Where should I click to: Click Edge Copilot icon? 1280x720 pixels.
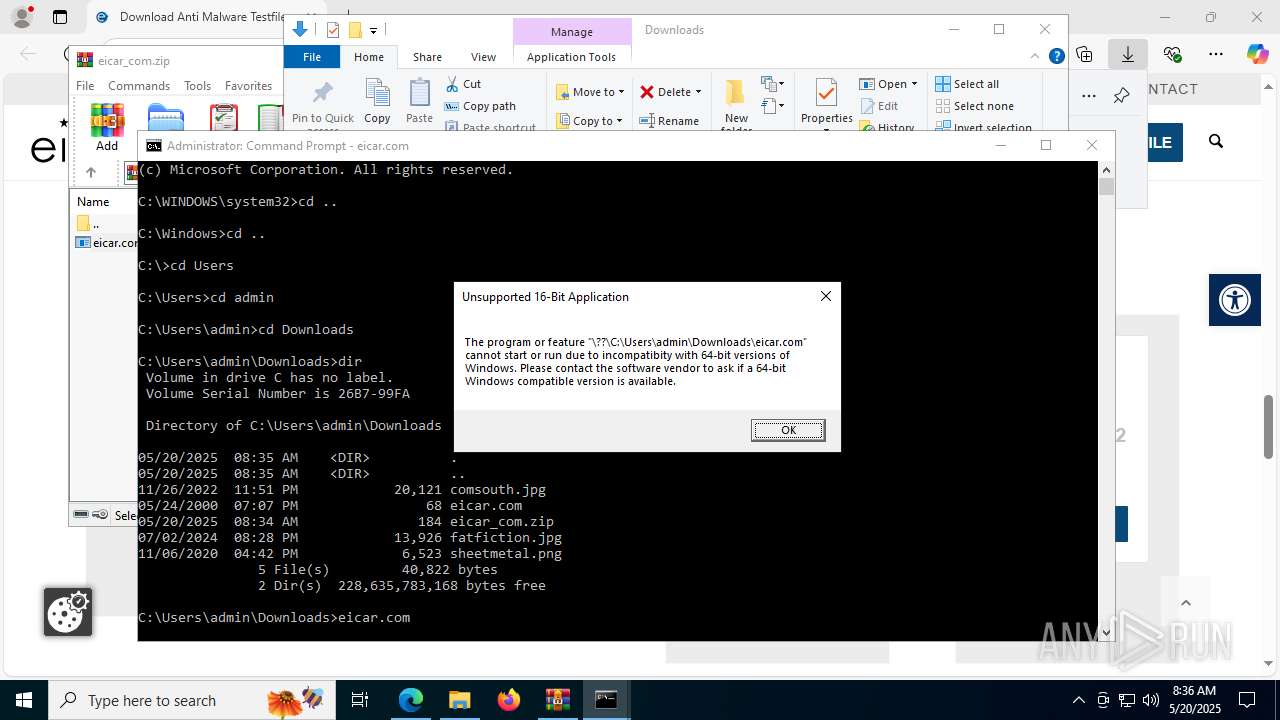point(1257,54)
